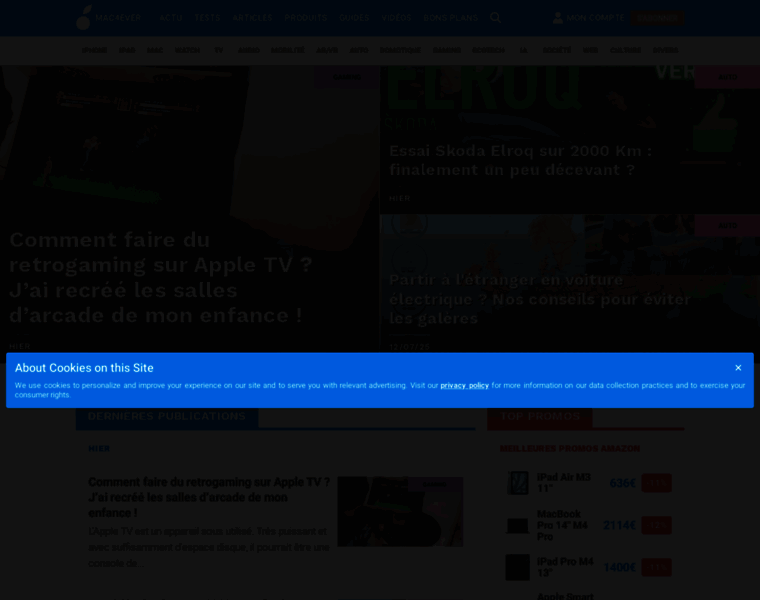Select the CULTURE category
Image resolution: width=760 pixels, height=600 pixels.
point(625,50)
